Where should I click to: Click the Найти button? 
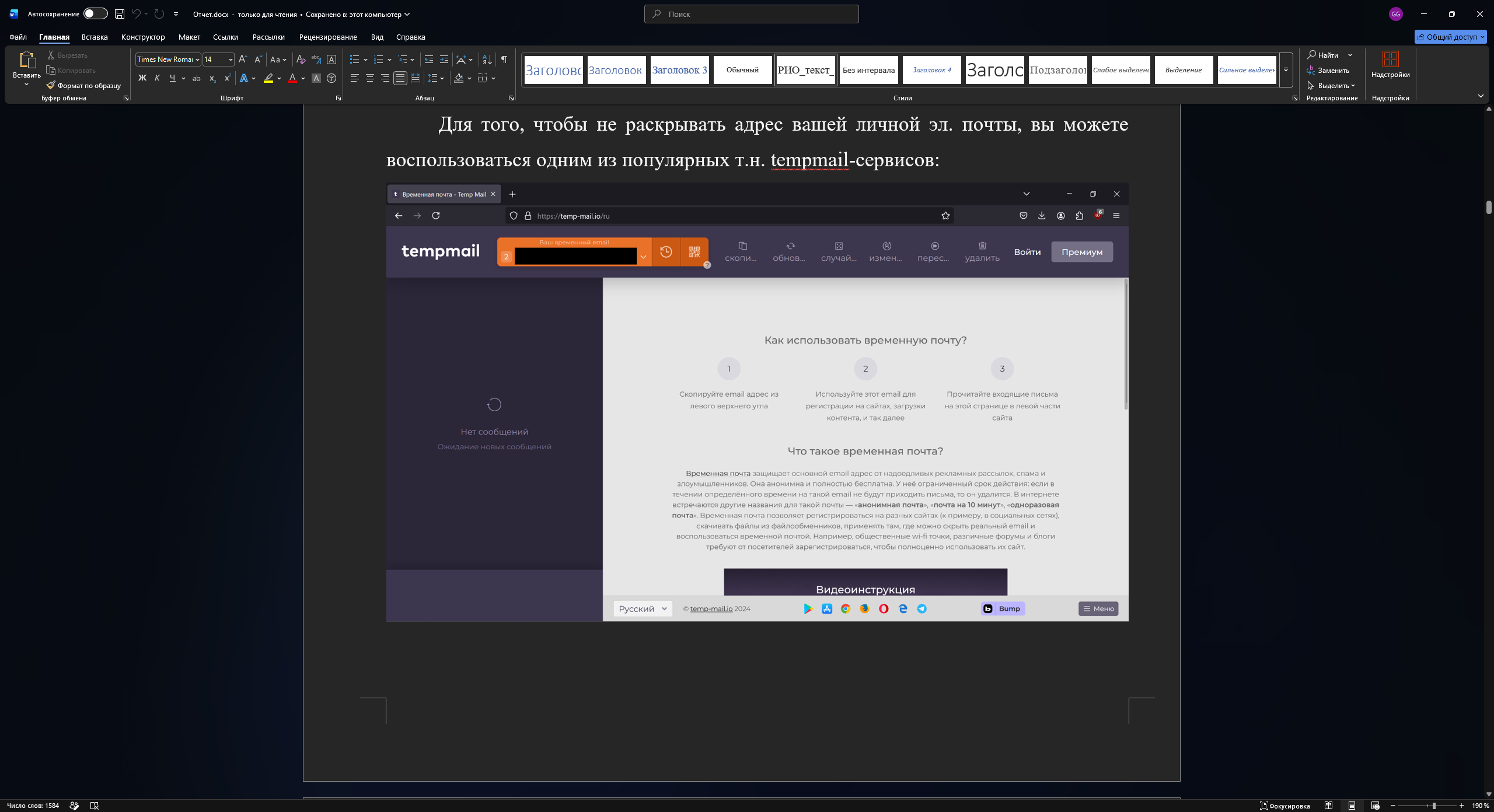tap(1324, 55)
